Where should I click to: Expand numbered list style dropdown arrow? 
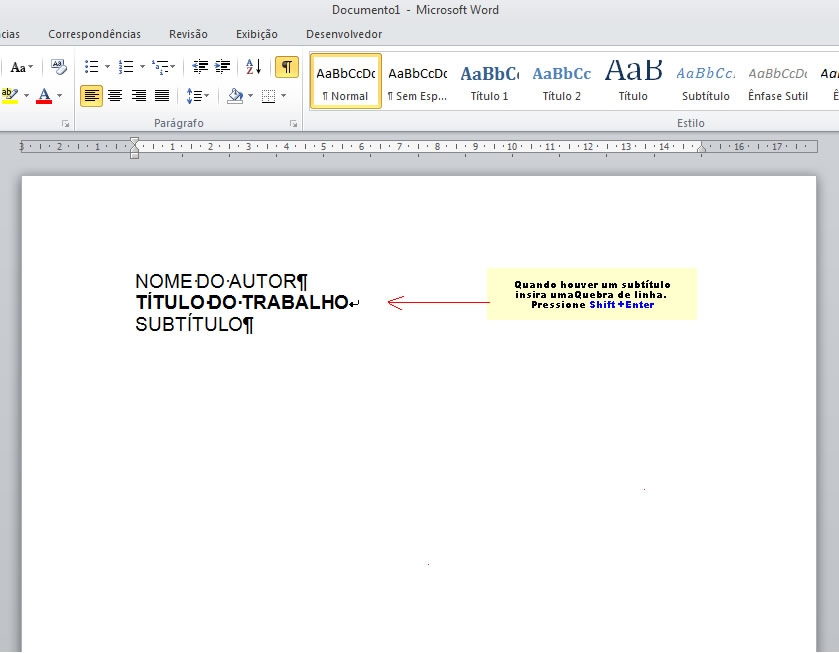pos(142,67)
